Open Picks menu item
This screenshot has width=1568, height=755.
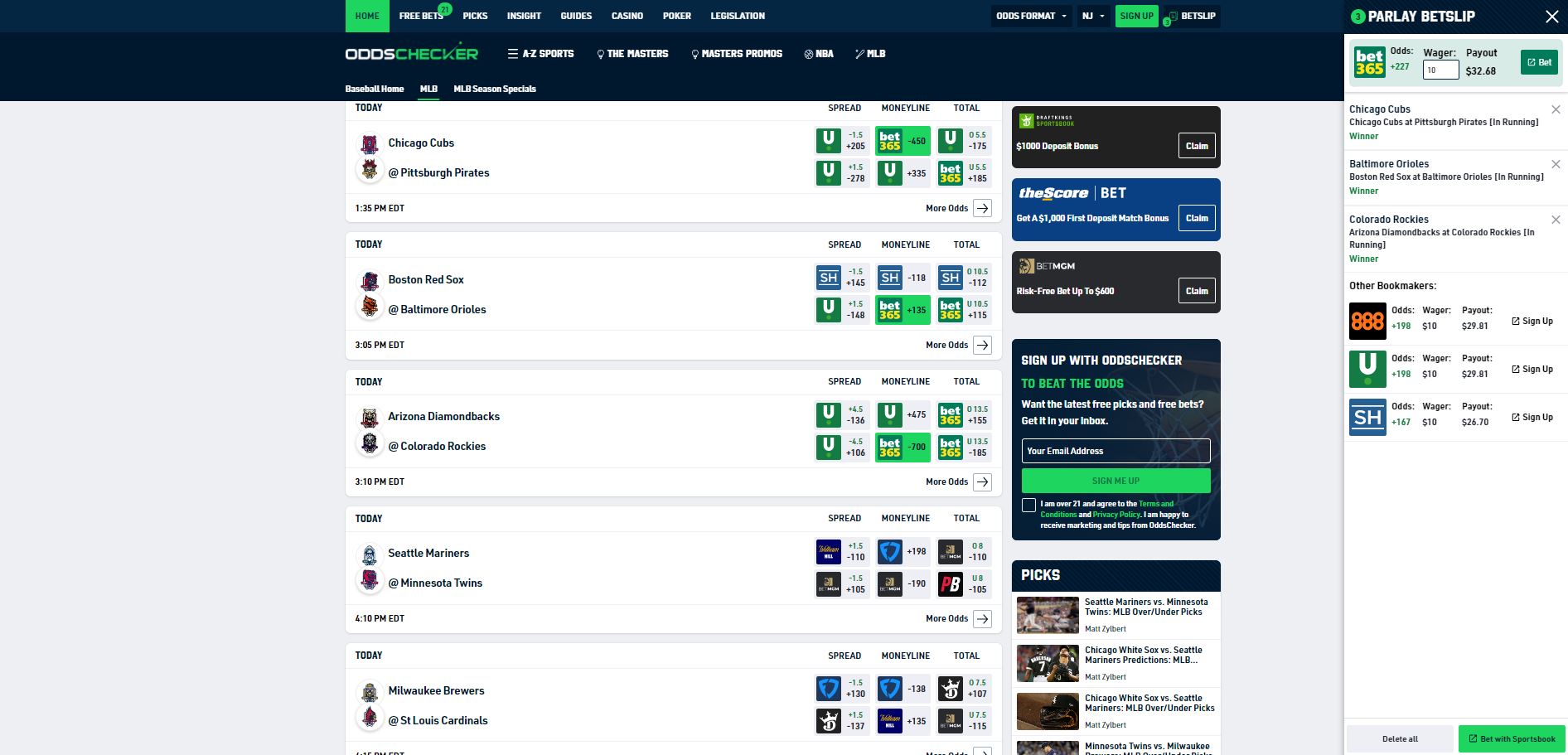pyautogui.click(x=475, y=16)
